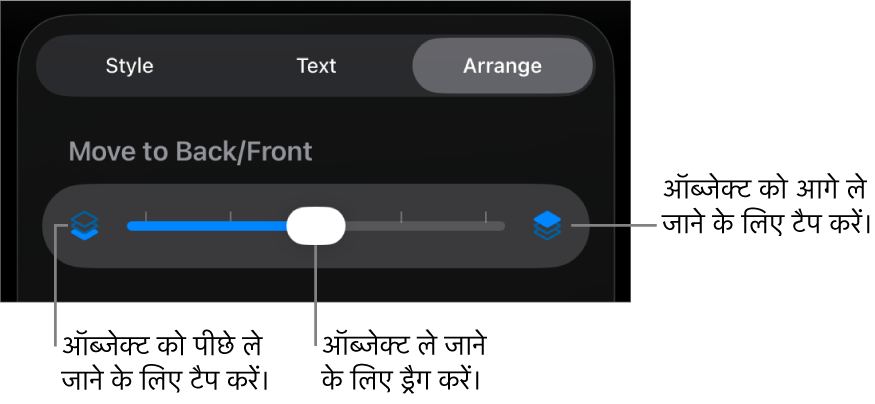875x404 pixels.
Task: Open the Text tab
Action: click(316, 66)
